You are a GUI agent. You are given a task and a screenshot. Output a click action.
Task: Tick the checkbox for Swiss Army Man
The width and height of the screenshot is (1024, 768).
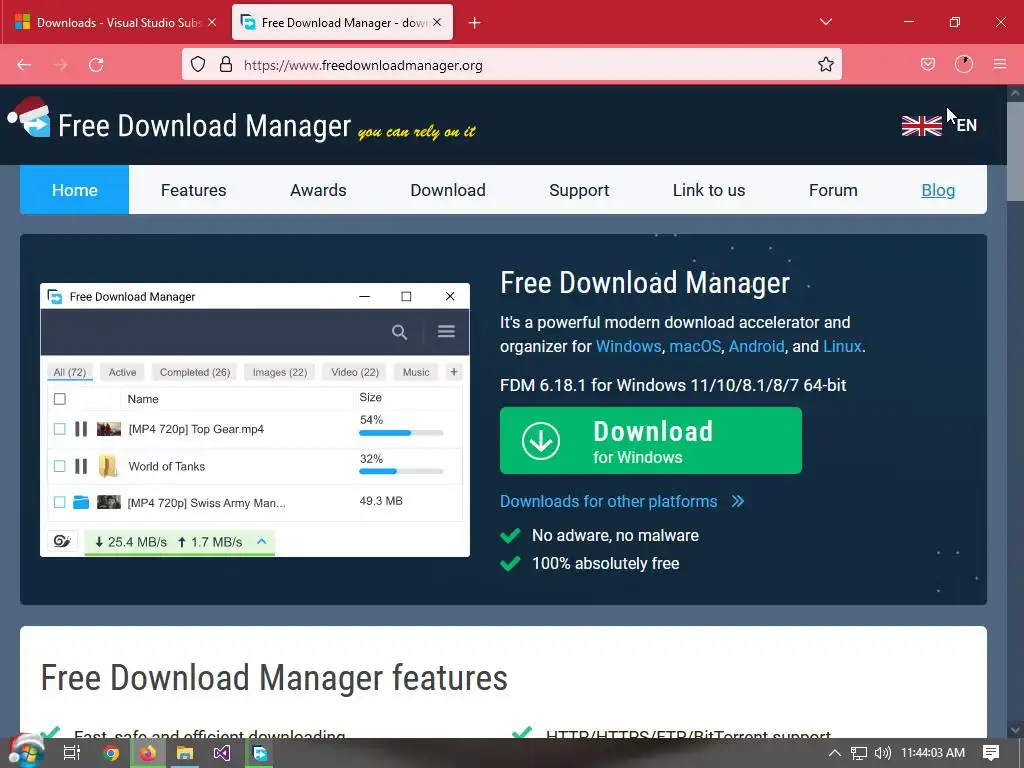pos(59,502)
